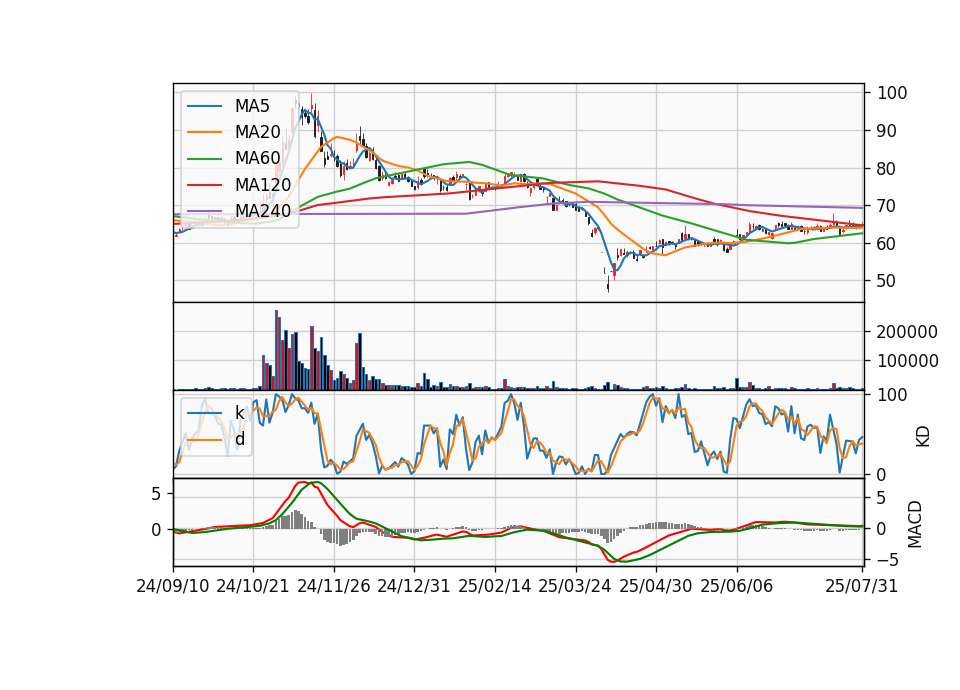Click the volume axis value 200000
The width and height of the screenshot is (960, 690).
click(907, 332)
